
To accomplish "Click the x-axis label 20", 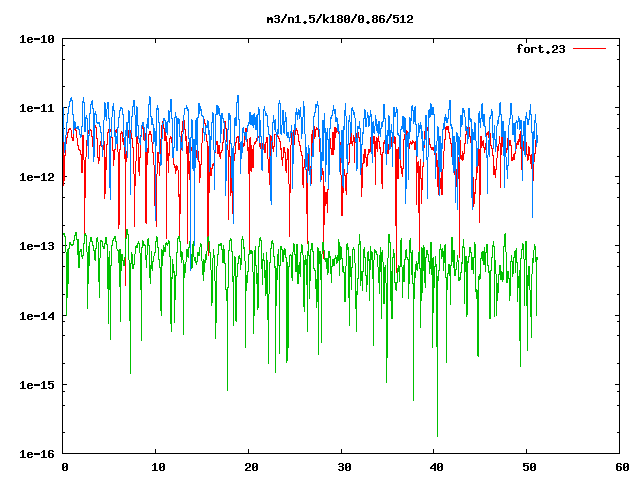I will 251,467.
